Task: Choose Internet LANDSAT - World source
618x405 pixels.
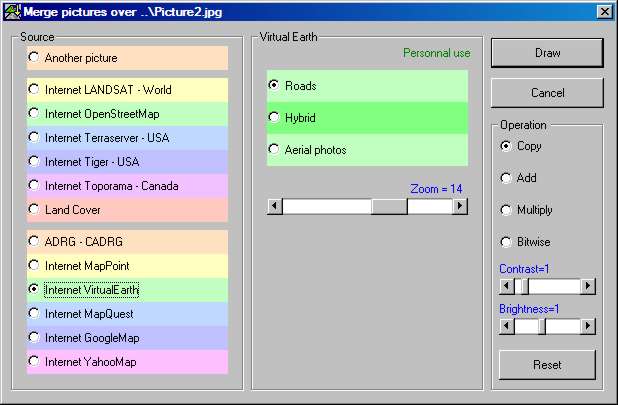Action: click(127, 90)
